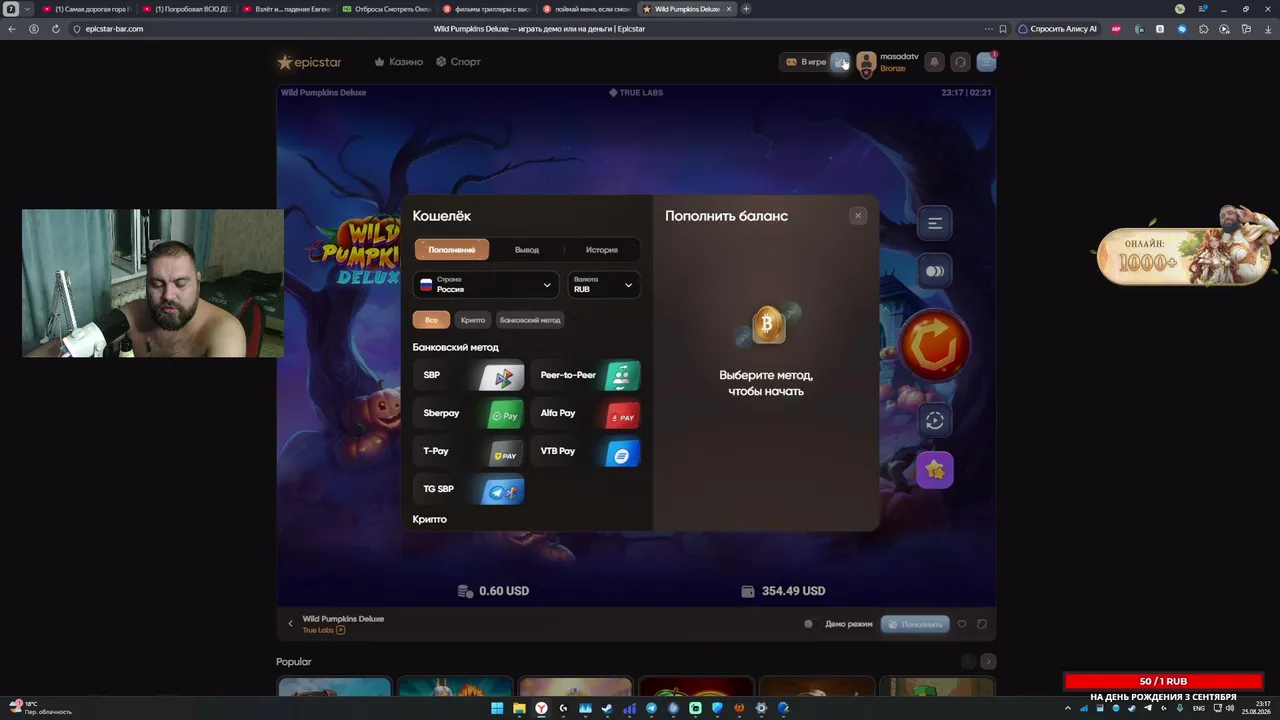Click the fullscreen icon beside the heart
This screenshot has height=720, width=1280.
click(982, 624)
